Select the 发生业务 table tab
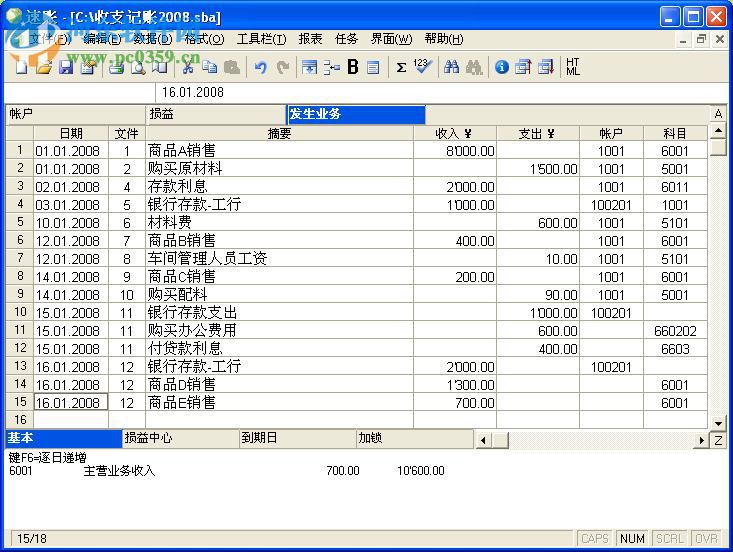Image resolution: width=733 pixels, height=552 pixels. coord(356,114)
